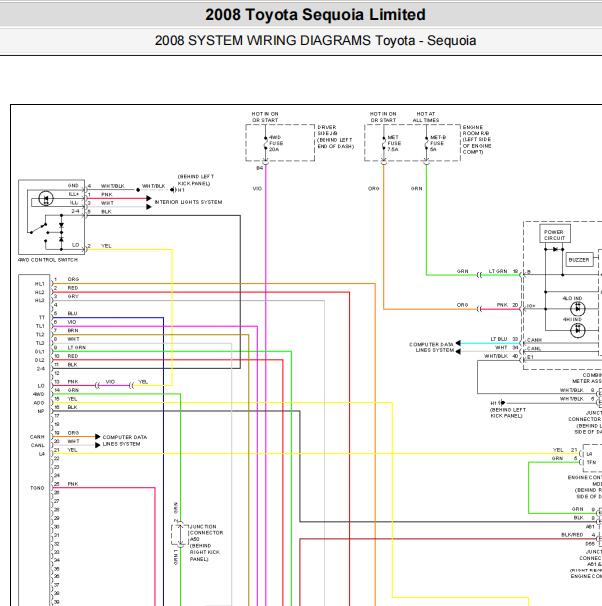Click the "BLK/RED 4" connector label
The image size is (602, 606).
[x=578, y=535]
